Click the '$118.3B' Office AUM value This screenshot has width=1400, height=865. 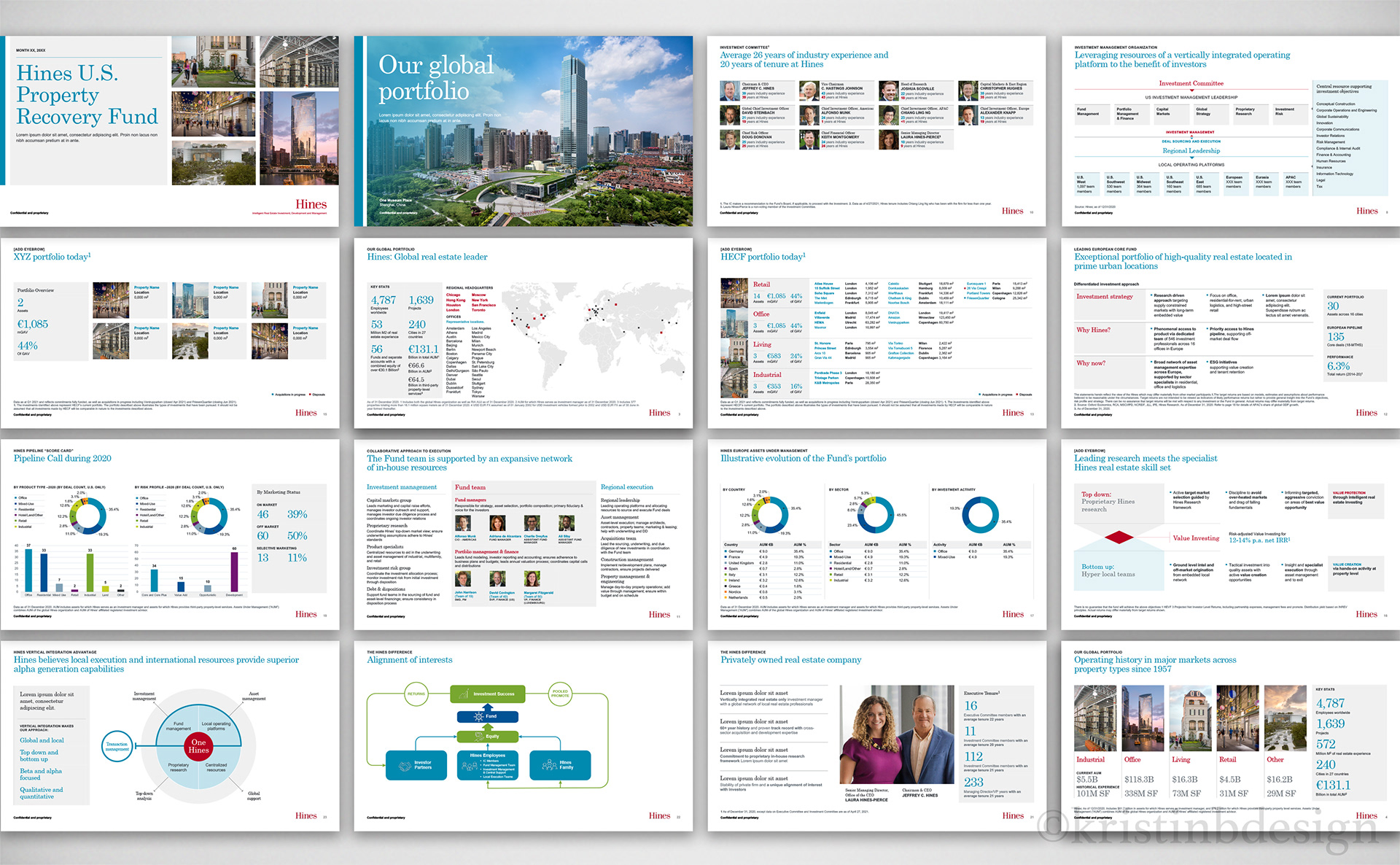point(1138,779)
